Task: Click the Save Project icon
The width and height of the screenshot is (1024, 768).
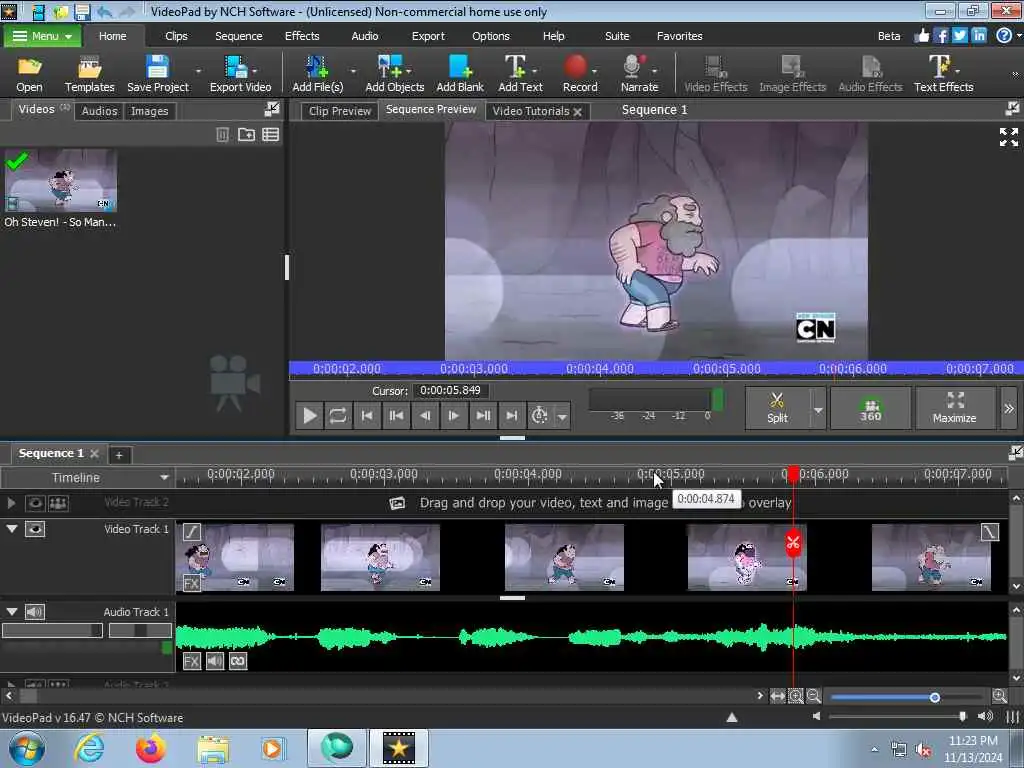Action: [x=157, y=73]
